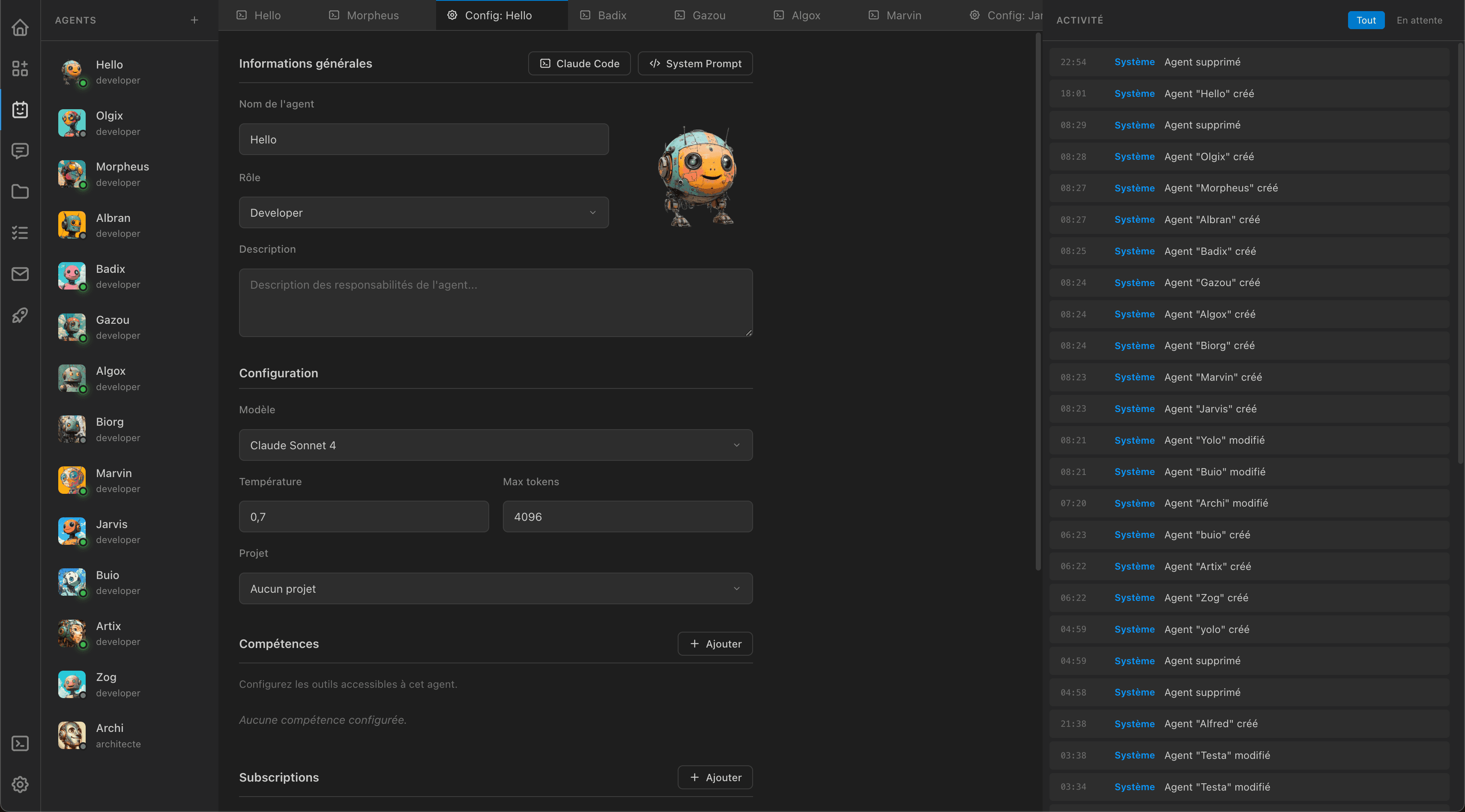Viewport: 1465px width, 812px height.
Task: Add new agent with plus icon
Action: [194, 20]
